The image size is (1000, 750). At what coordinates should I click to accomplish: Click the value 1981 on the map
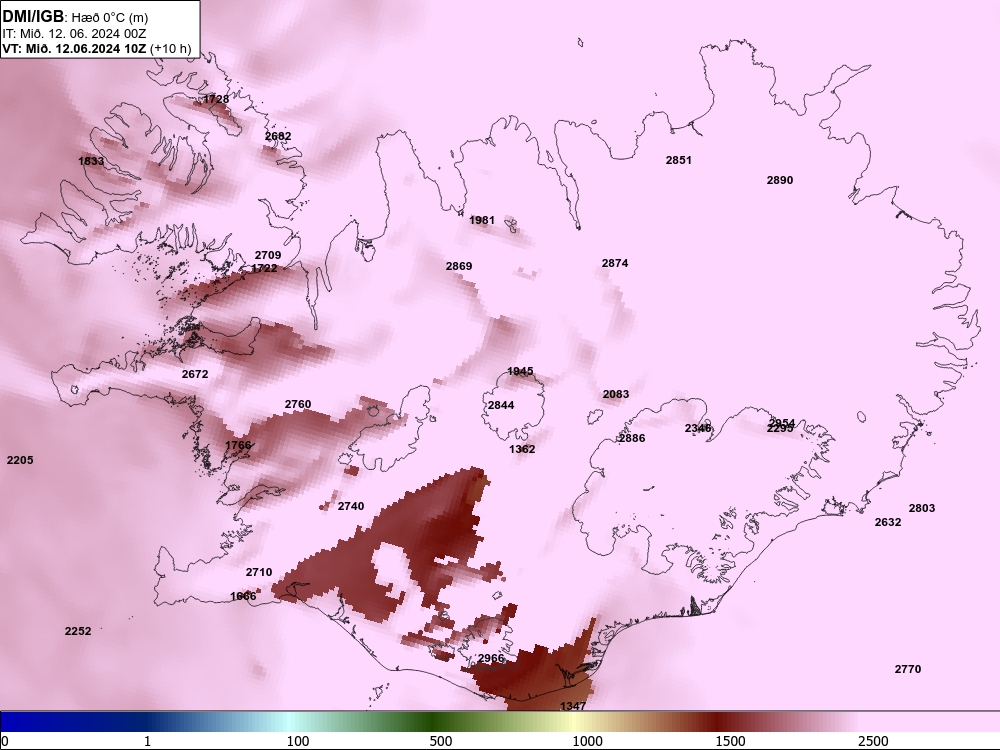(x=482, y=220)
